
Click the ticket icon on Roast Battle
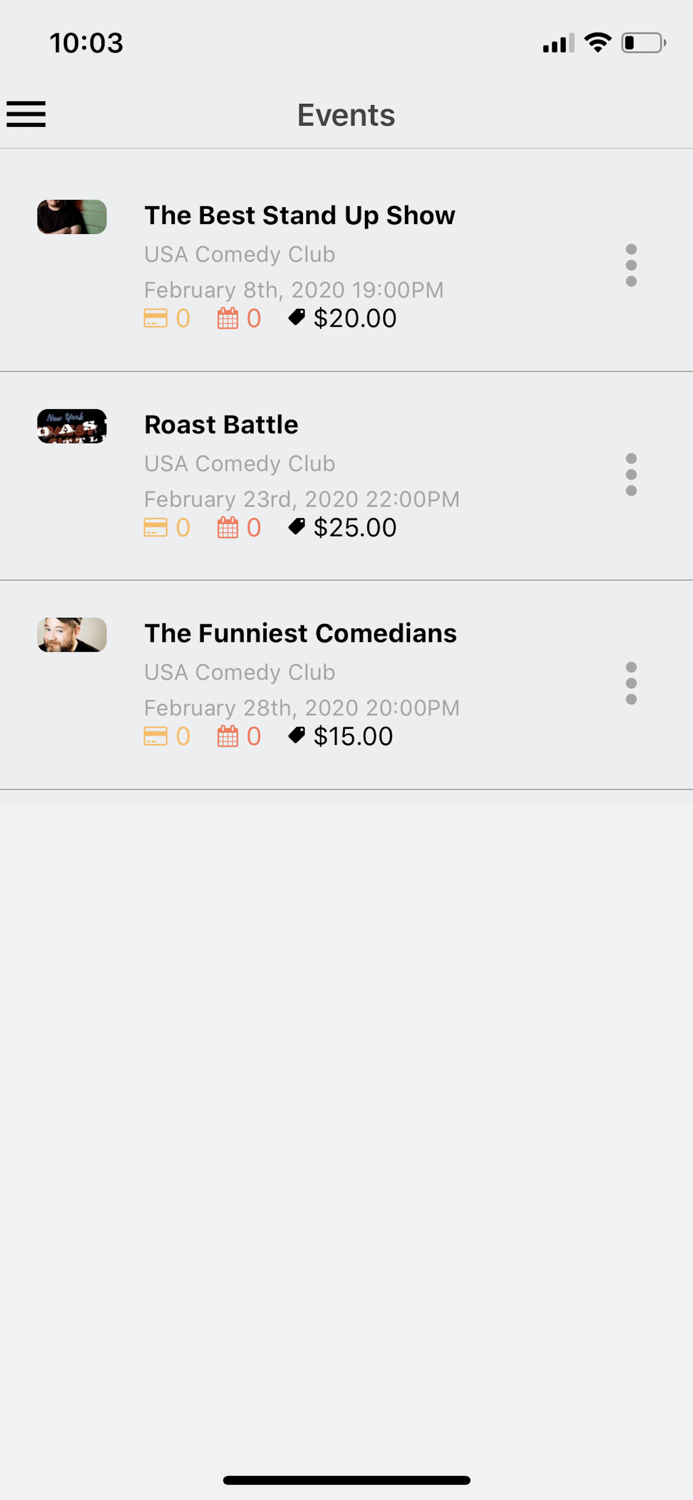click(x=157, y=527)
